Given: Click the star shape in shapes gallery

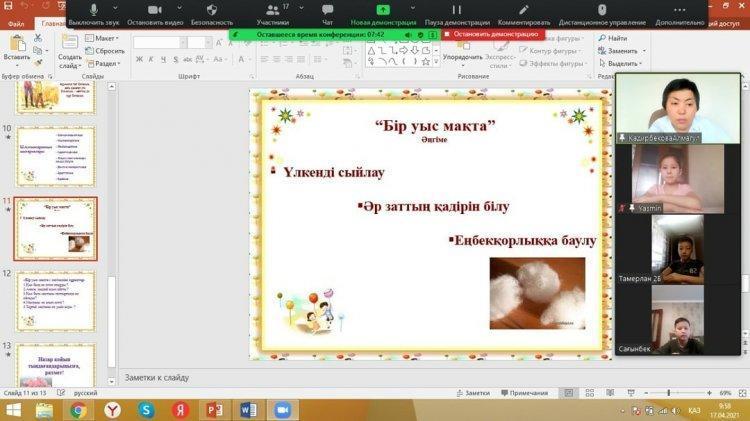Looking at the screenshot, I should [426, 61].
